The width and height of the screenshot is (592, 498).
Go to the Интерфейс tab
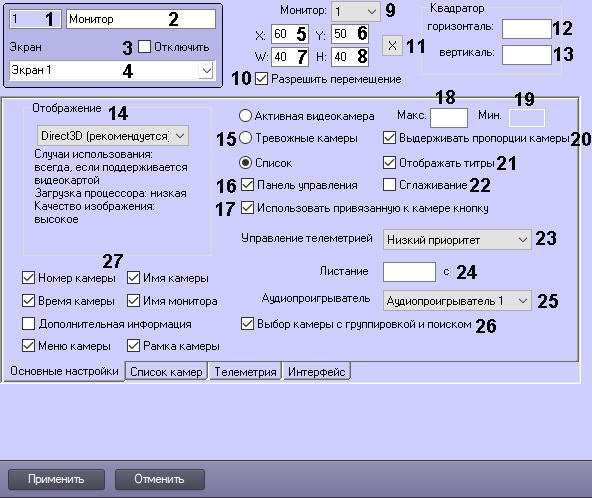coord(316,372)
